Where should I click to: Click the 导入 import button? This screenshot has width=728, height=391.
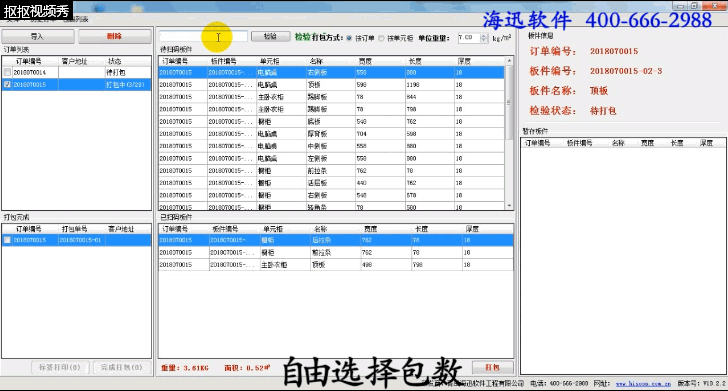click(x=38, y=36)
